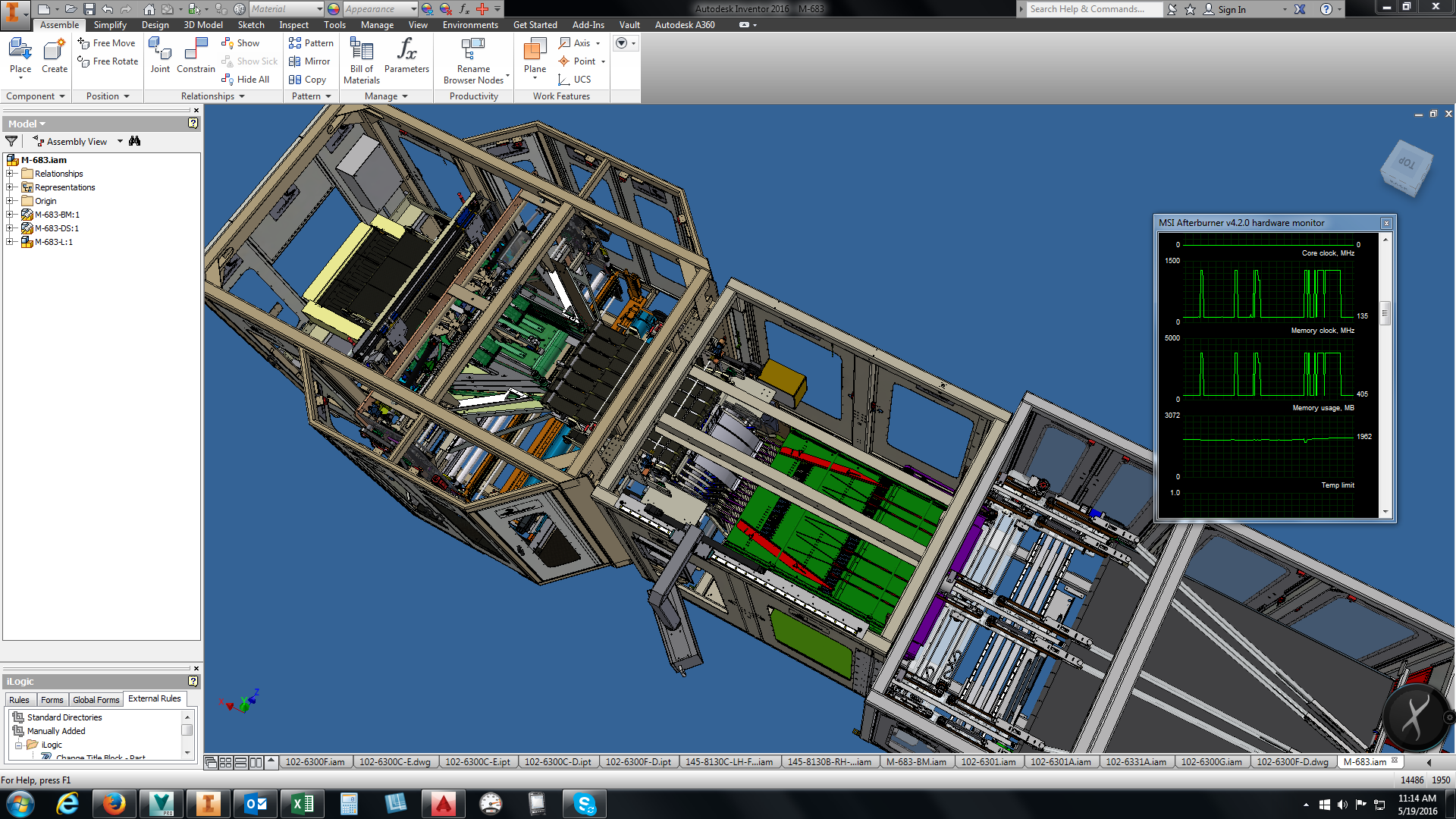1456x819 pixels.
Task: Collapse the iLogic folder node
Action: (x=18, y=745)
